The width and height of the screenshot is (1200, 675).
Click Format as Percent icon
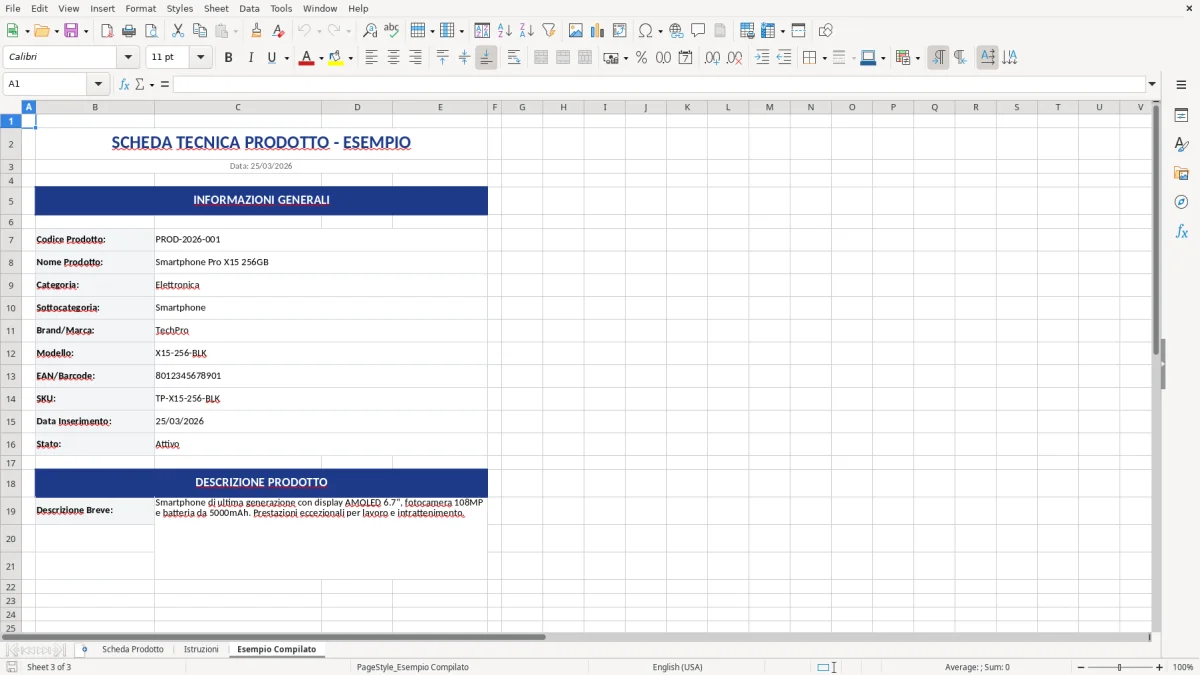(641, 58)
